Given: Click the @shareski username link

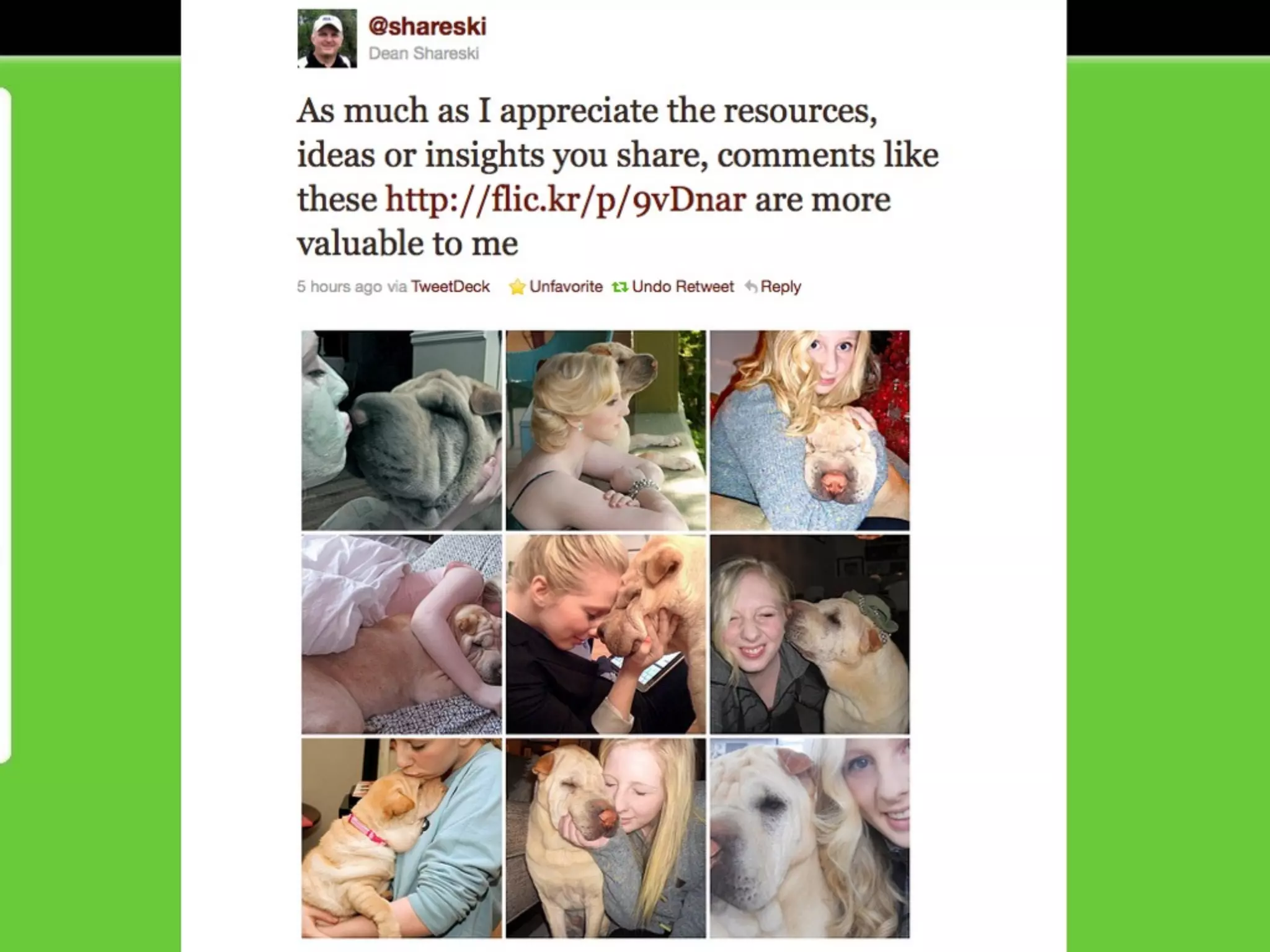Looking at the screenshot, I should pyautogui.click(x=427, y=26).
